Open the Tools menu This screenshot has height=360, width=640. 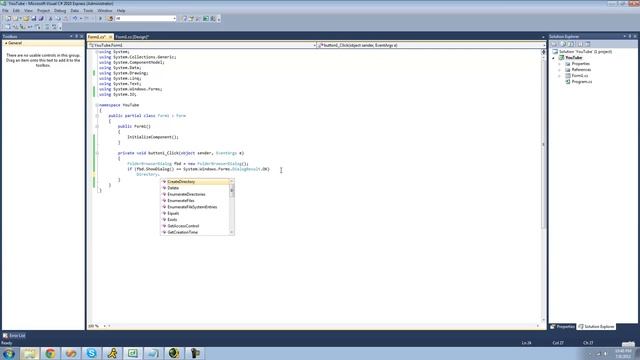point(88,11)
